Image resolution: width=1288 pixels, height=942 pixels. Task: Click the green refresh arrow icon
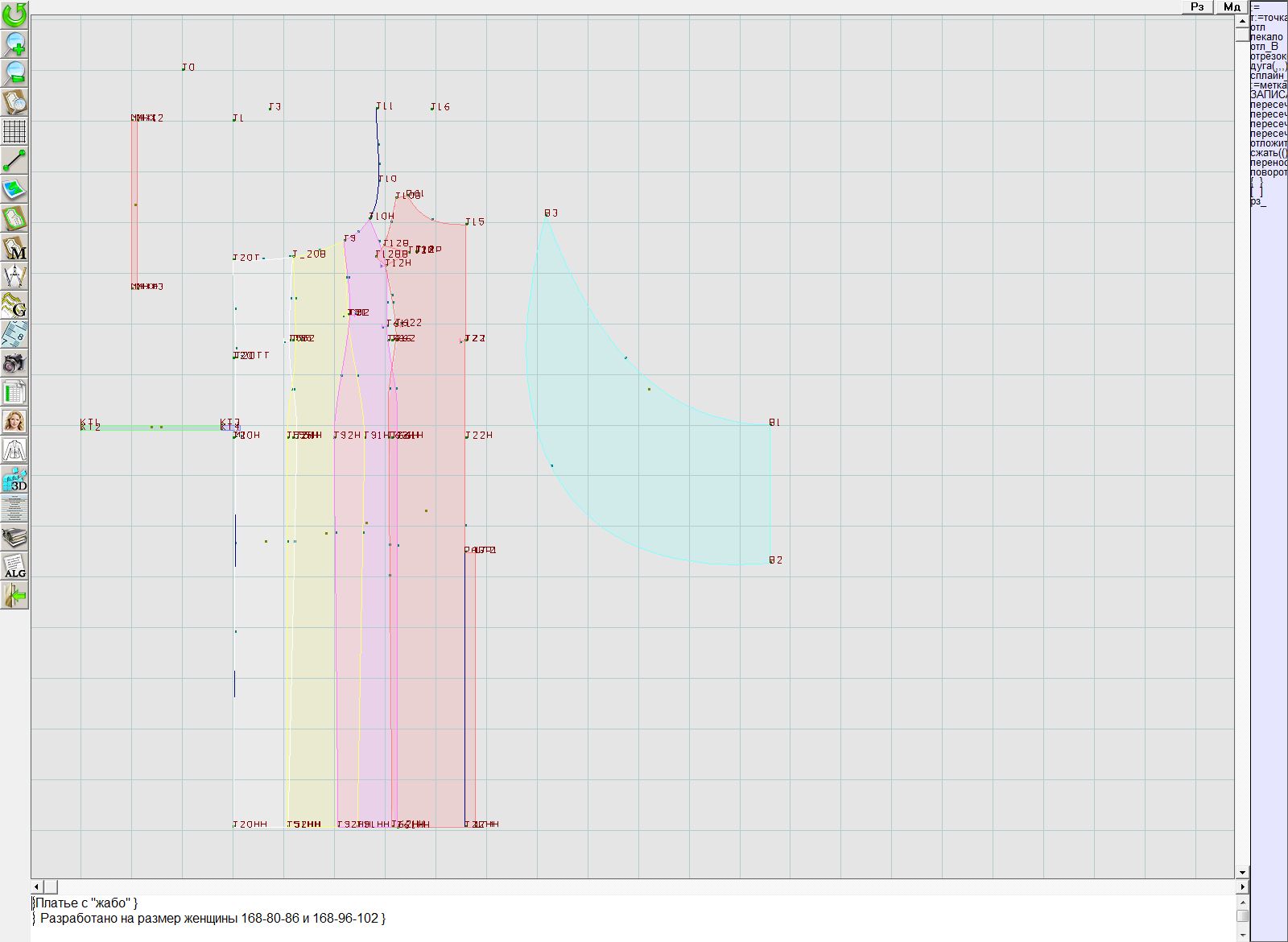coord(14,14)
